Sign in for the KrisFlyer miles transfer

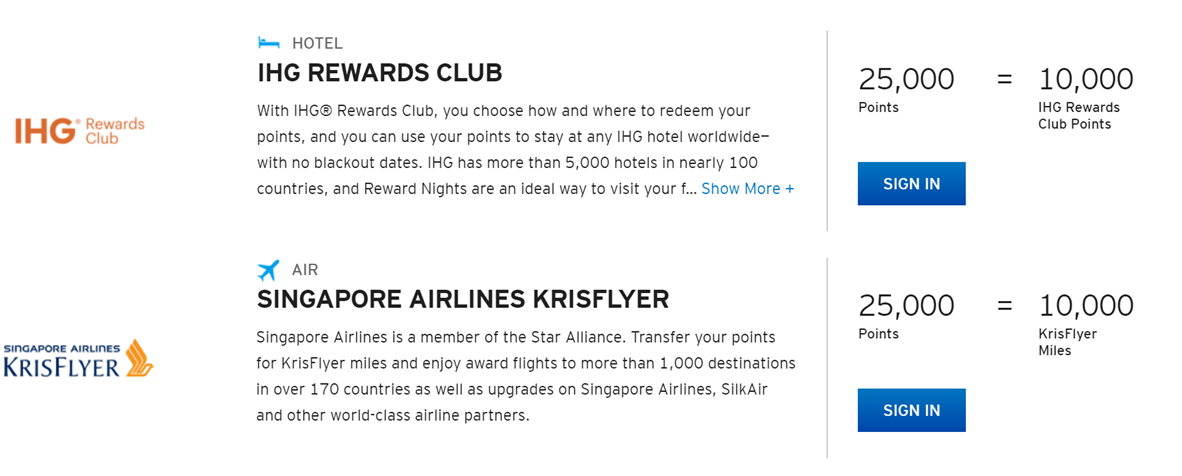(x=911, y=410)
